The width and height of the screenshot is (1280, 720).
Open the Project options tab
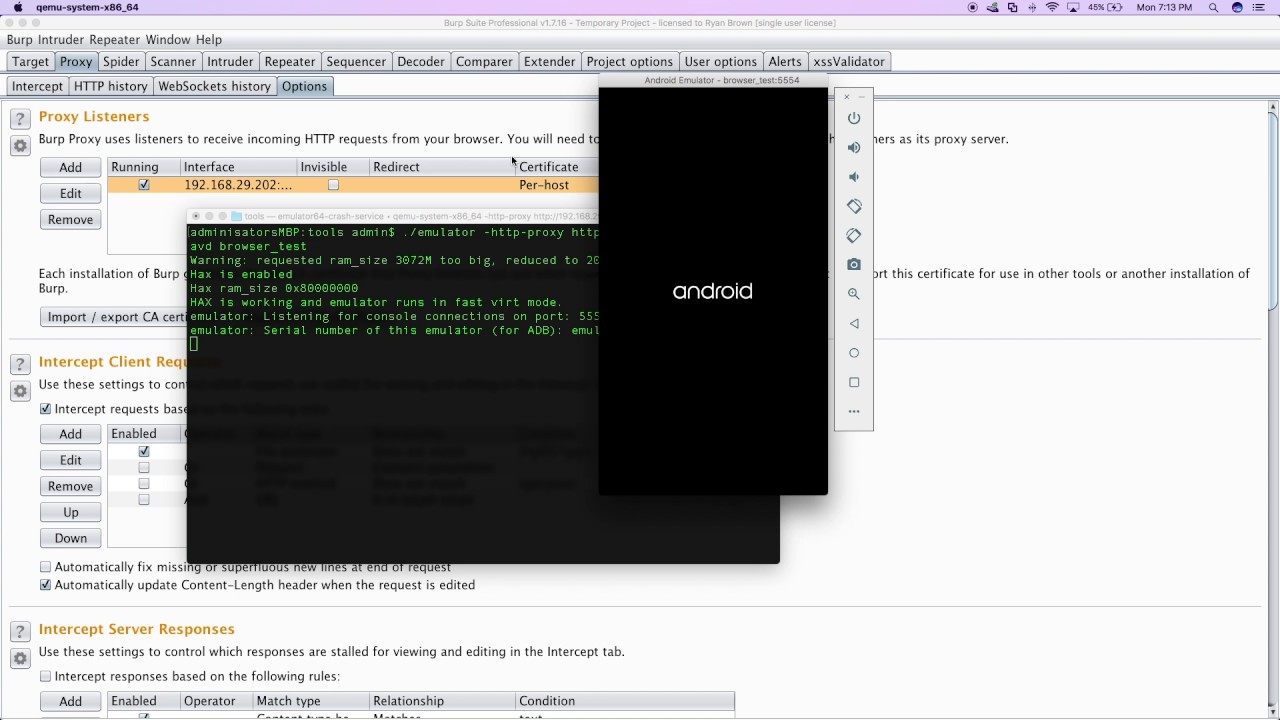630,62
